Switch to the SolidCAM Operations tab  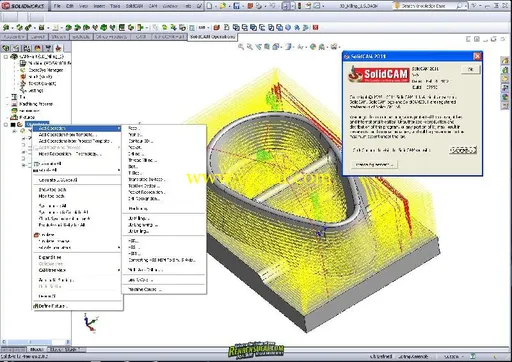(x=212, y=37)
